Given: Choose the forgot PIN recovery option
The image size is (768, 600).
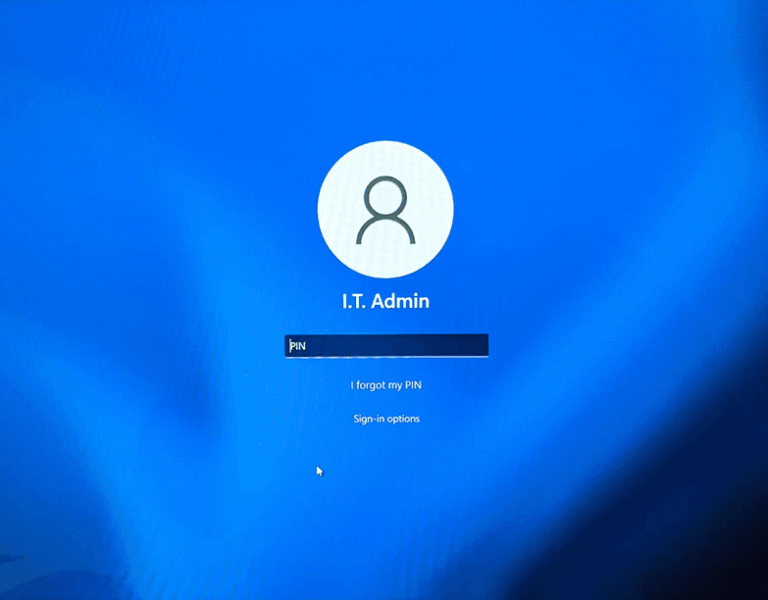Looking at the screenshot, I should coord(393,385).
